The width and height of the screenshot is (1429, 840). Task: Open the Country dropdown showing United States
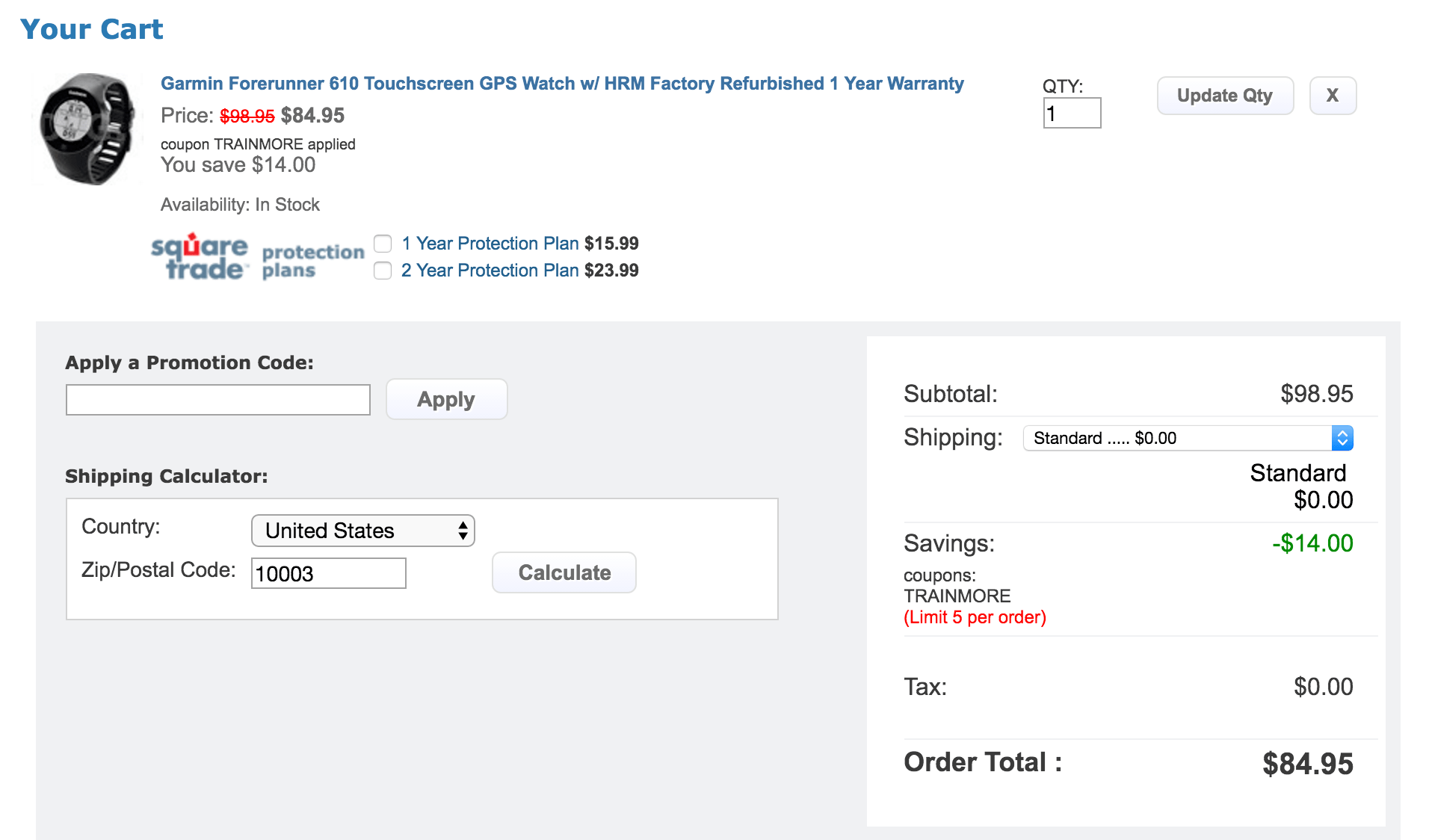point(362,531)
